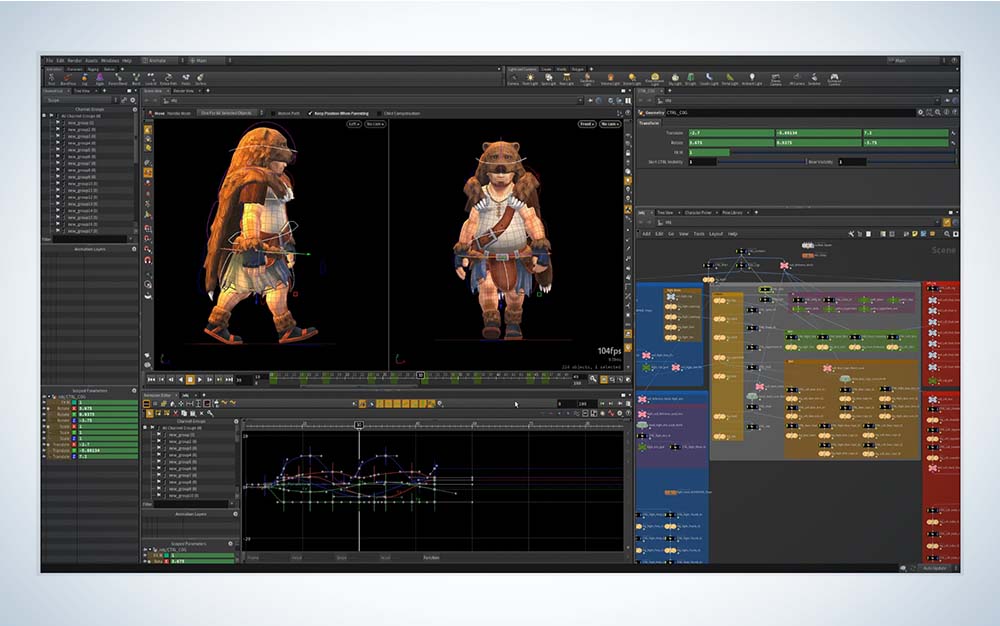Open the Render menu

[x=72, y=59]
